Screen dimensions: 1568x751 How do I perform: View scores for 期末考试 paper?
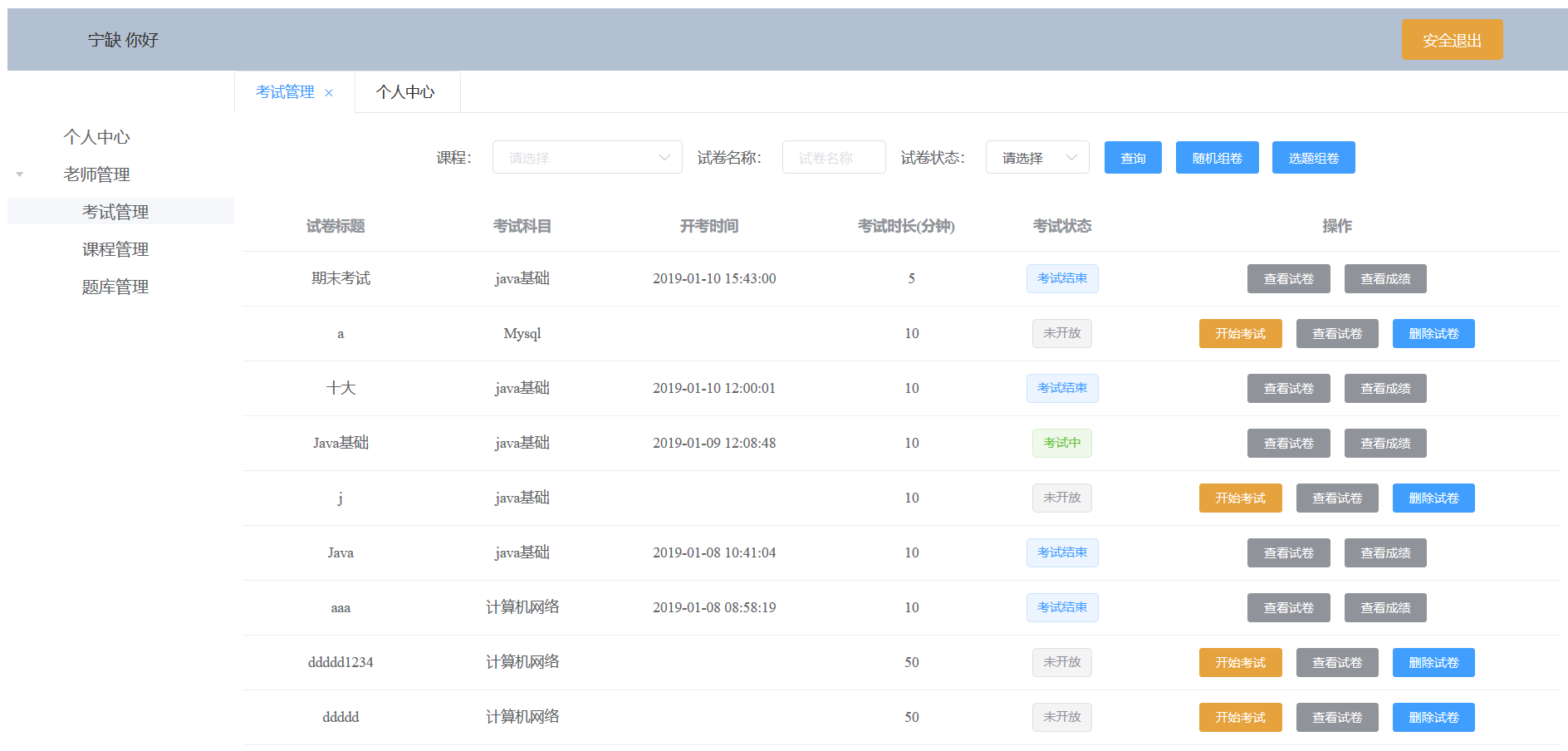1384,278
